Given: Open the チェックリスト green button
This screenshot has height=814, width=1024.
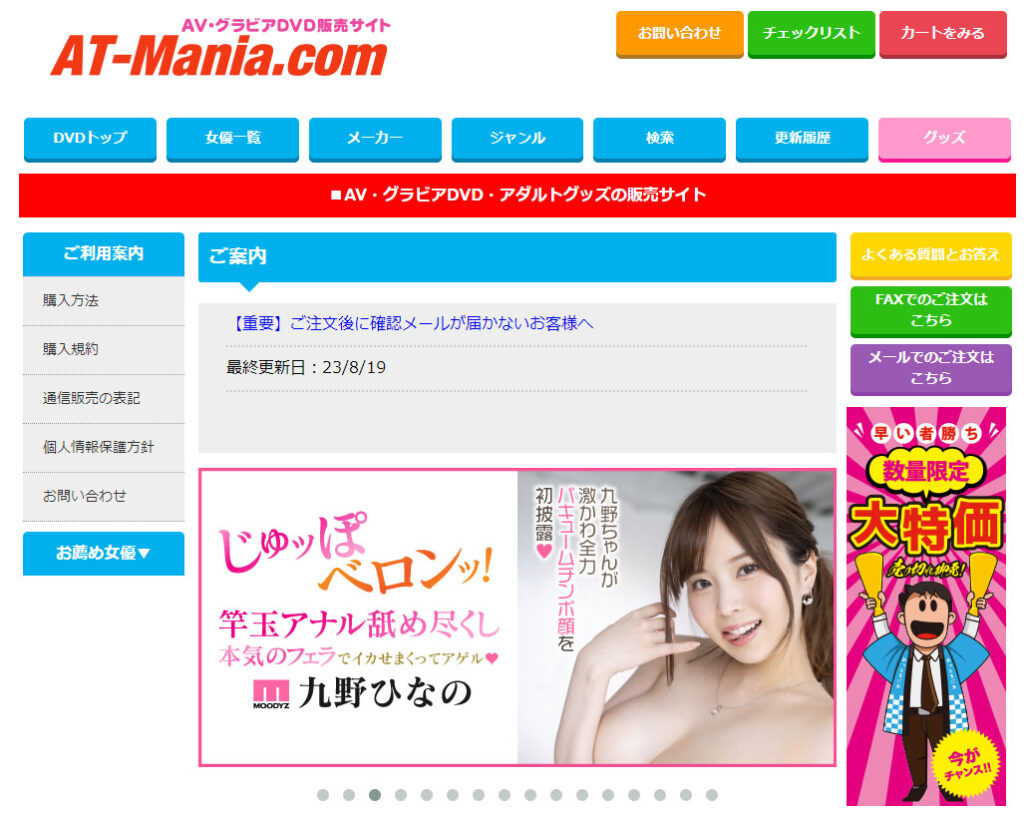Looking at the screenshot, I should (x=811, y=34).
